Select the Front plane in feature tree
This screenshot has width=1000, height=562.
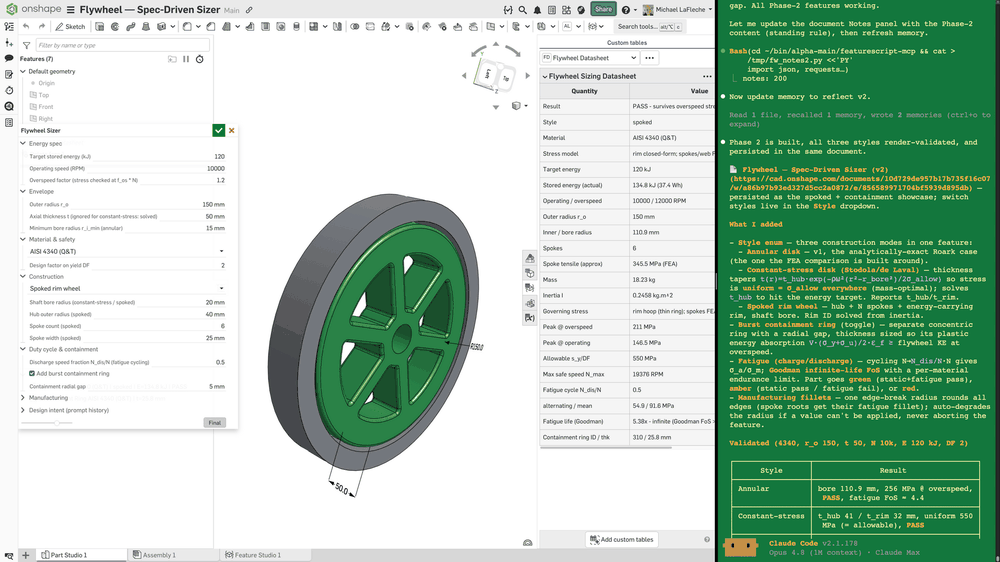click(x=45, y=107)
